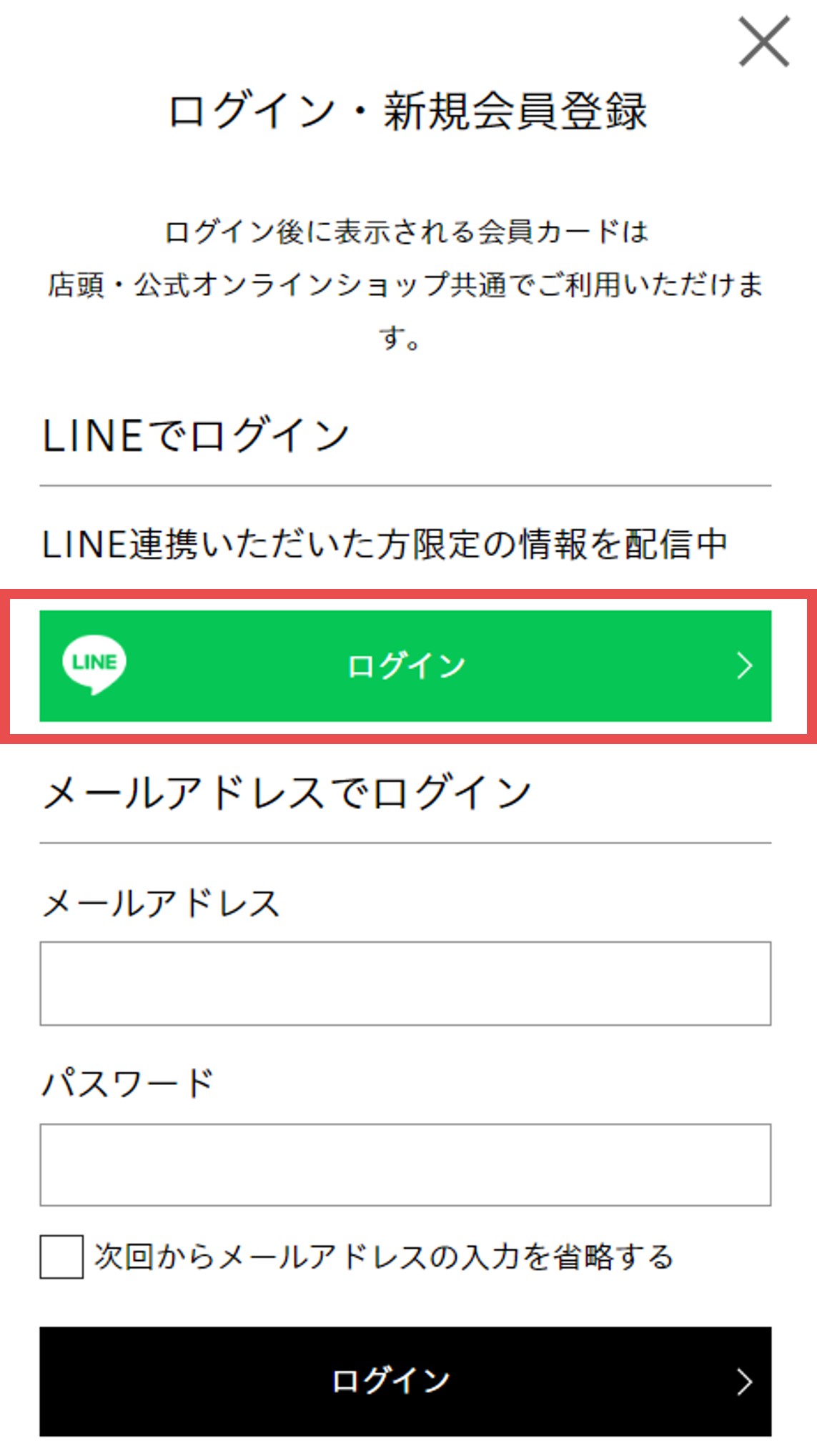The image size is (817, 1456).
Task: Click the arrow on the green LINE button
Action: [x=745, y=665]
